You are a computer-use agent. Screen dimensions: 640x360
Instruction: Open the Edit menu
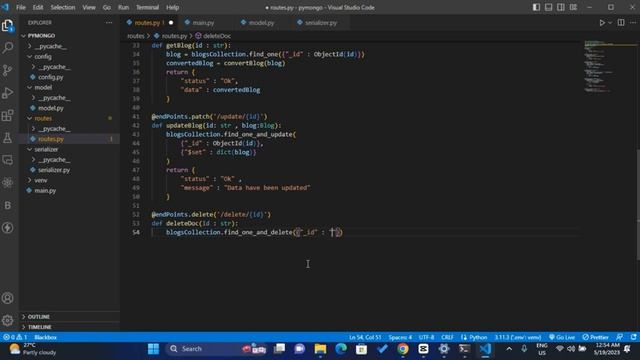tap(38, 7)
